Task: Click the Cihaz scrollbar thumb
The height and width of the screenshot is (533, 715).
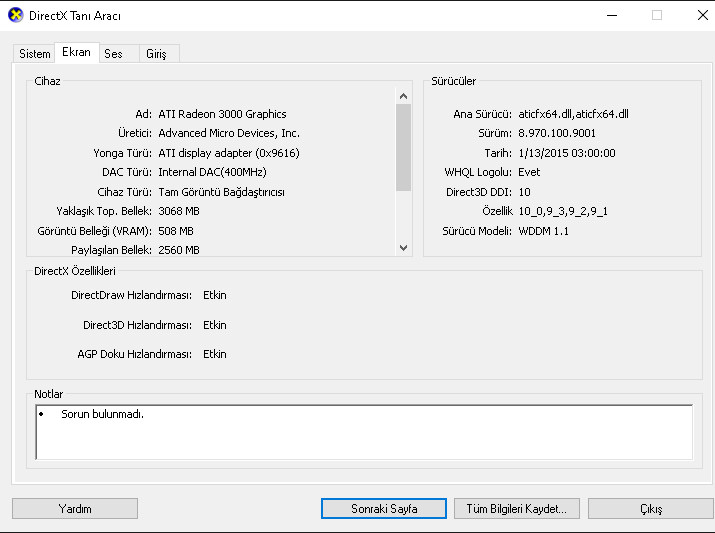Action: click(x=403, y=147)
